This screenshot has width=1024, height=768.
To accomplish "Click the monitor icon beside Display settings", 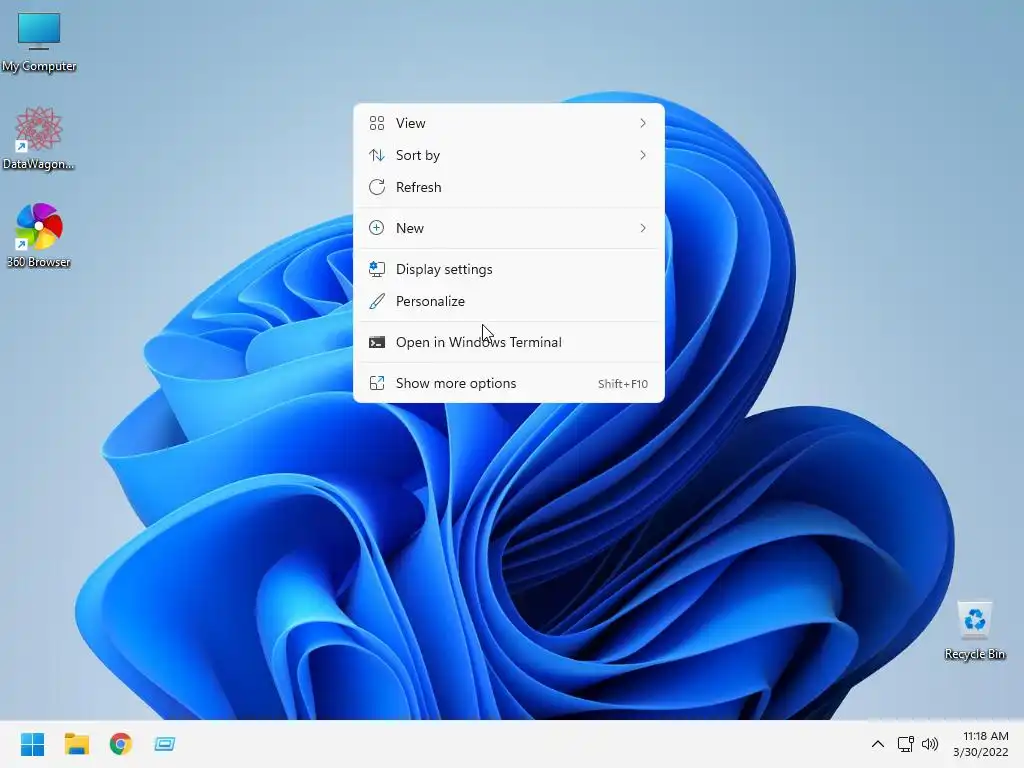I will [377, 269].
